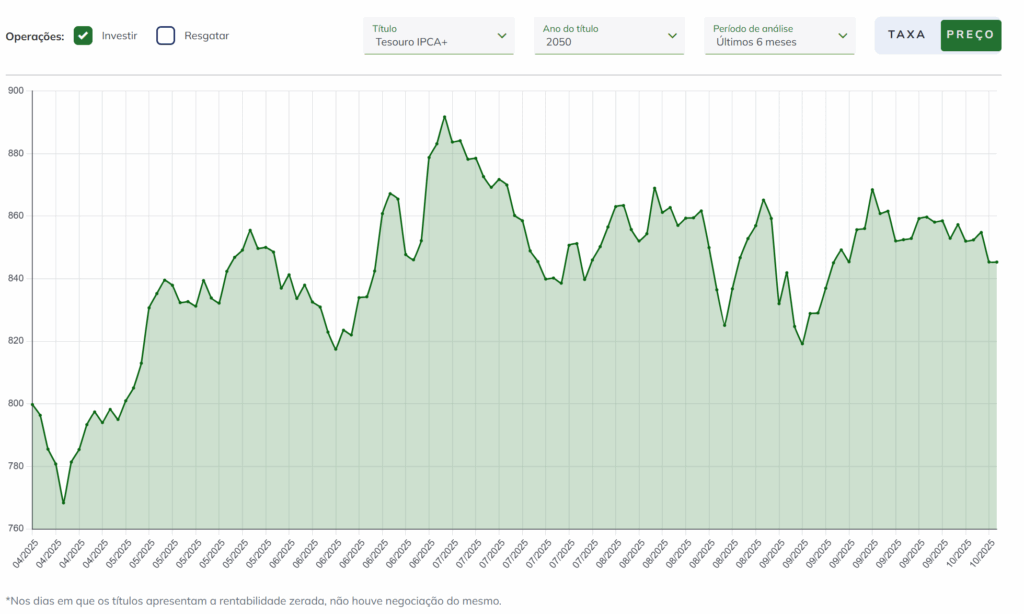Open the Ano do título dropdown
Screen dimensions: 1024x614
tap(609, 36)
